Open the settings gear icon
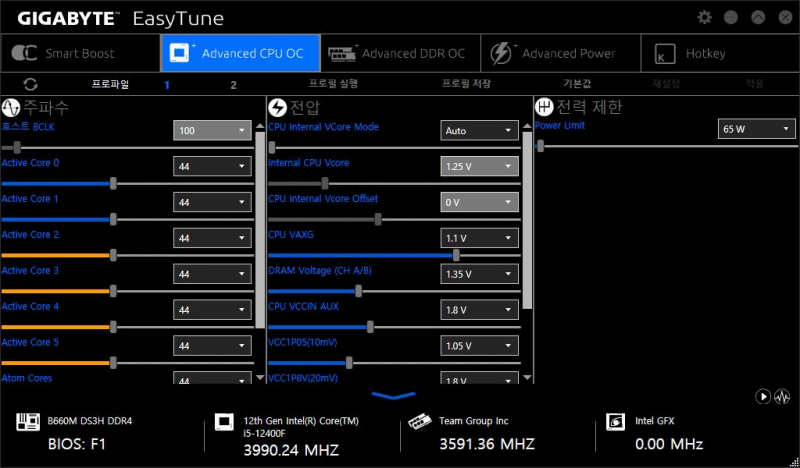 pyautogui.click(x=705, y=17)
